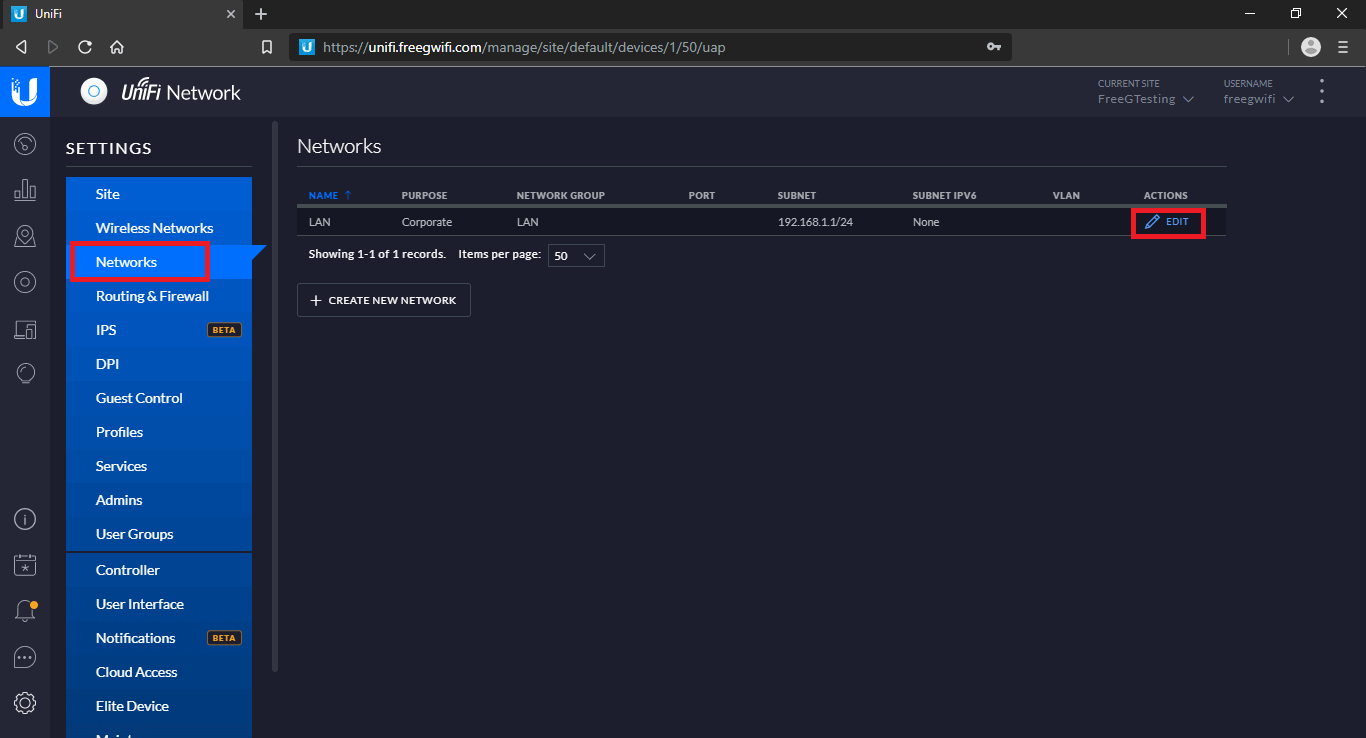Click the settings sidebar scrollbar
Screen dimensions: 1366x738
click(275, 395)
